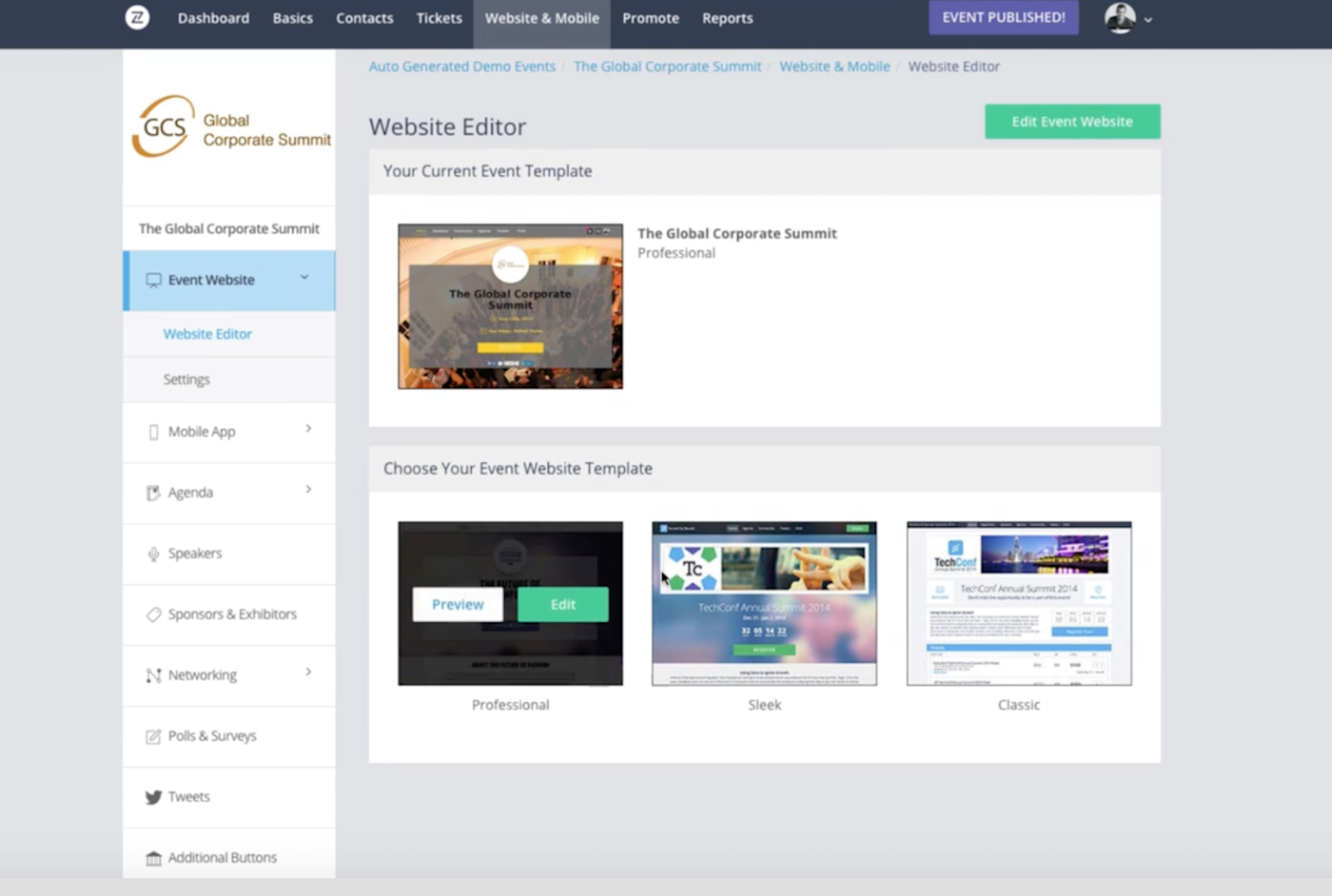This screenshot has height=896, width=1332.
Task: Click the Speakers microphone icon
Action: point(154,553)
